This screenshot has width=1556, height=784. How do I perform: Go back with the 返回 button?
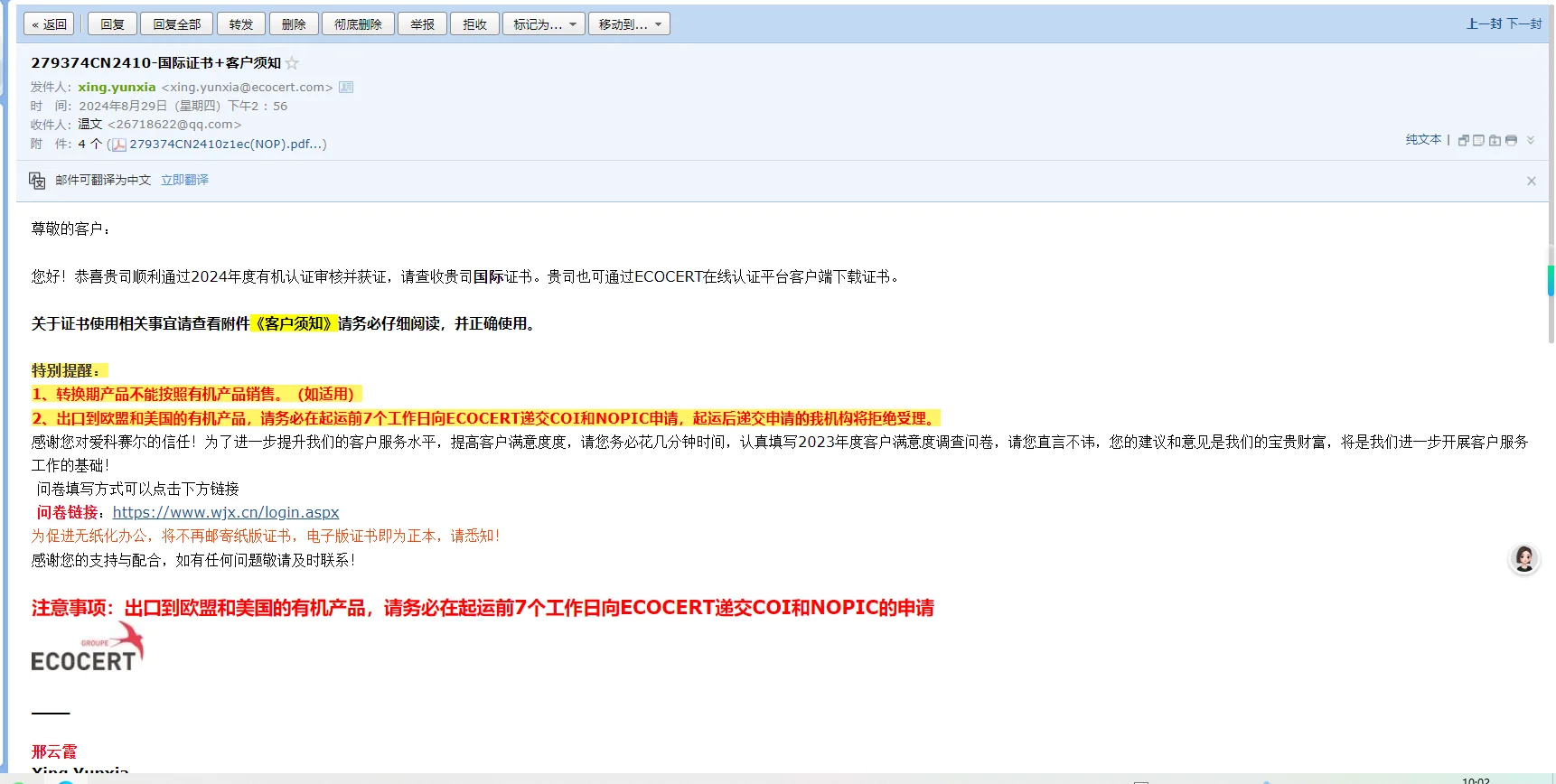[x=50, y=24]
